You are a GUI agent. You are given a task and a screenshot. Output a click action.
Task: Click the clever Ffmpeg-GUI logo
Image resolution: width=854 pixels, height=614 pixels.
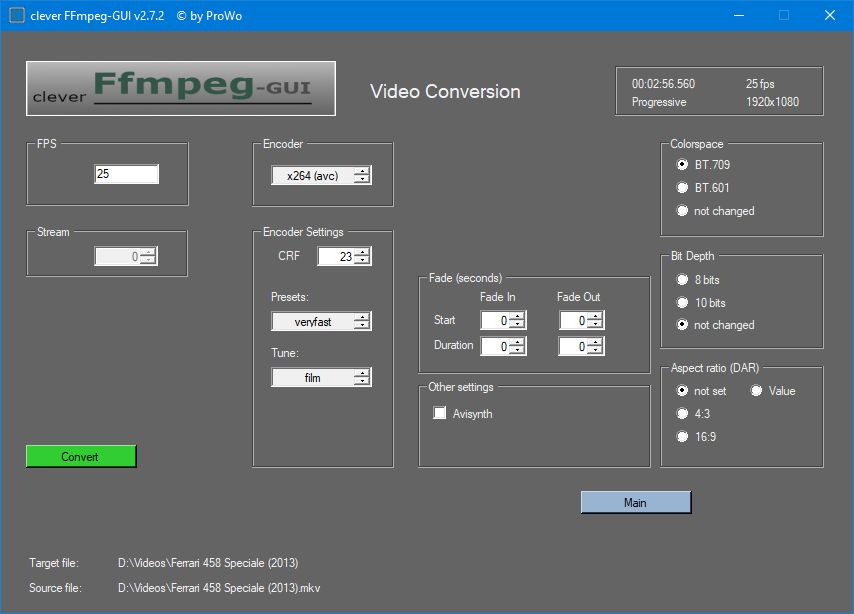click(x=180, y=89)
